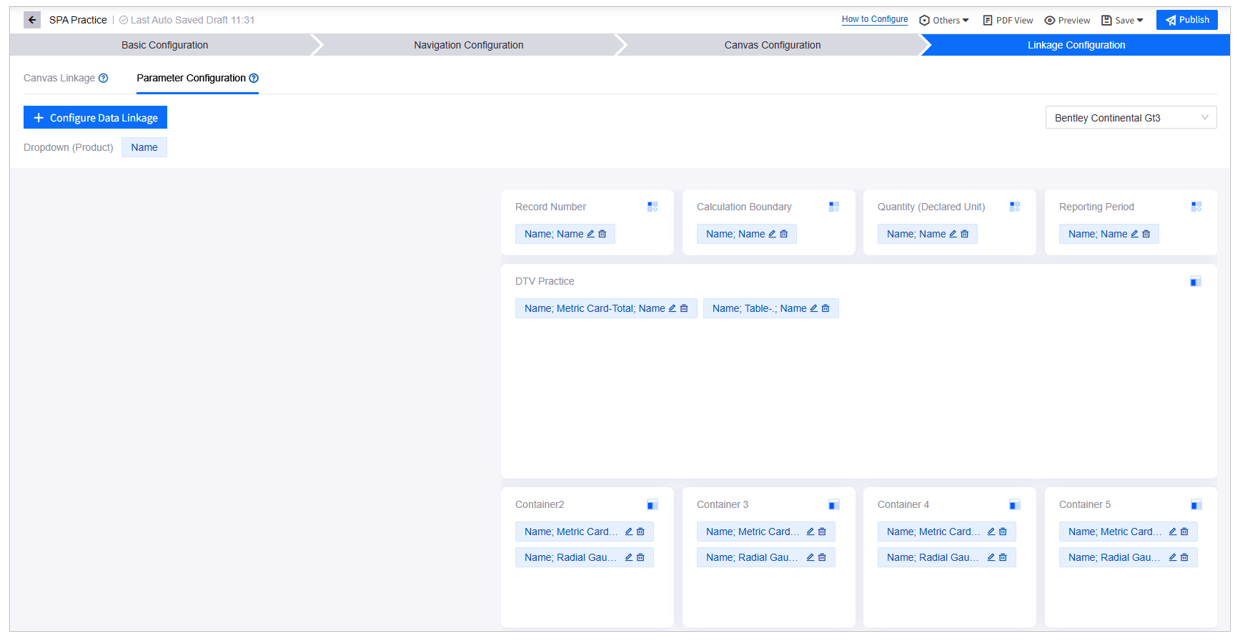
Task: Click help icon beside Canvas Linkage
Action: point(103,78)
